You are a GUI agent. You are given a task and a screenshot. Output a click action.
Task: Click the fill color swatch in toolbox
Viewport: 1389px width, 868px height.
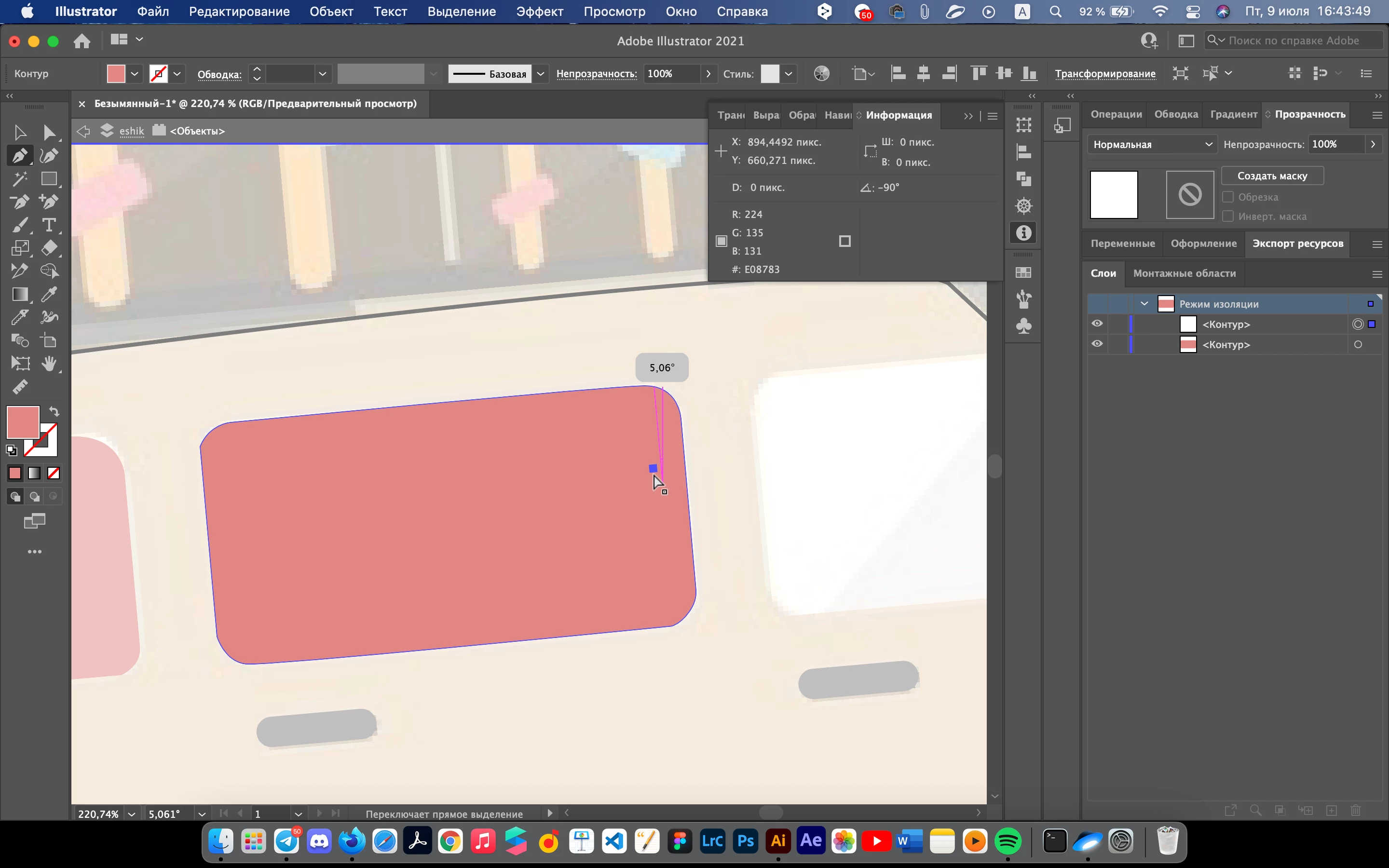[22, 422]
